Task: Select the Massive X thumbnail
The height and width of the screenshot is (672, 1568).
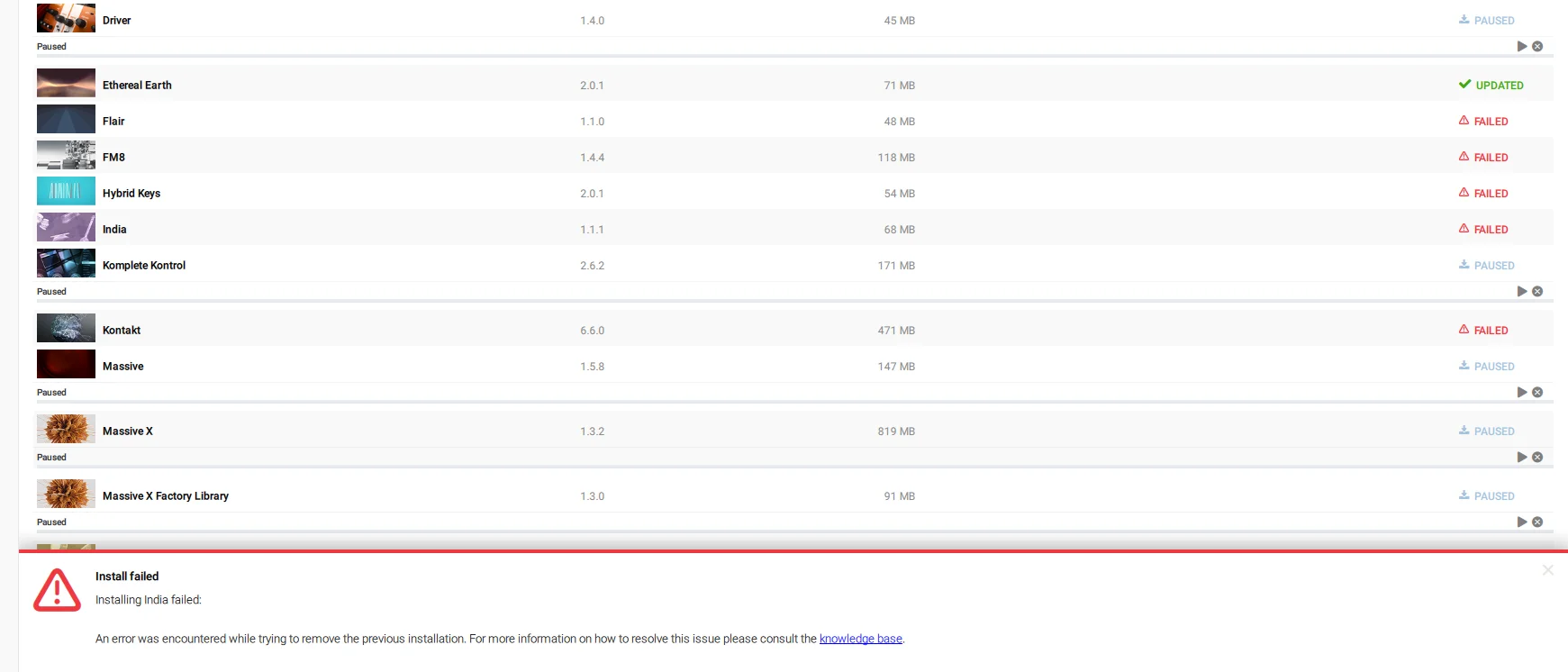Action: click(x=66, y=429)
